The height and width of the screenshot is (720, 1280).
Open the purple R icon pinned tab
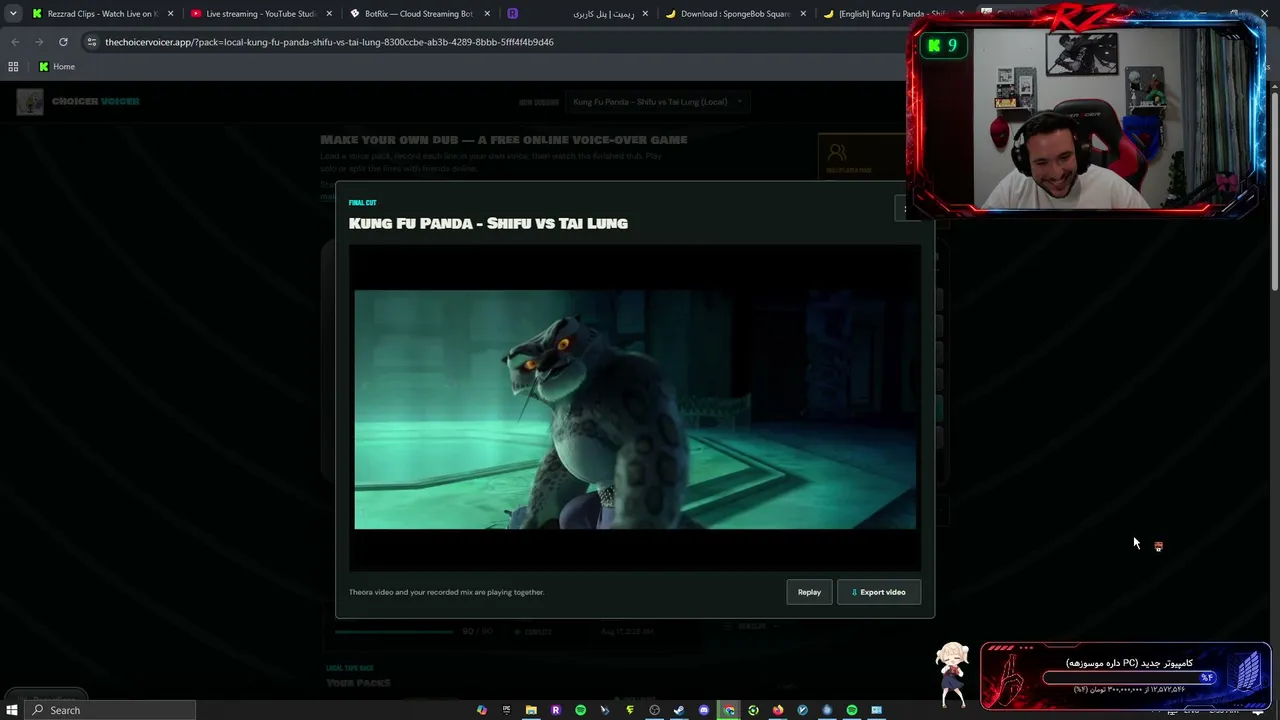pos(512,14)
